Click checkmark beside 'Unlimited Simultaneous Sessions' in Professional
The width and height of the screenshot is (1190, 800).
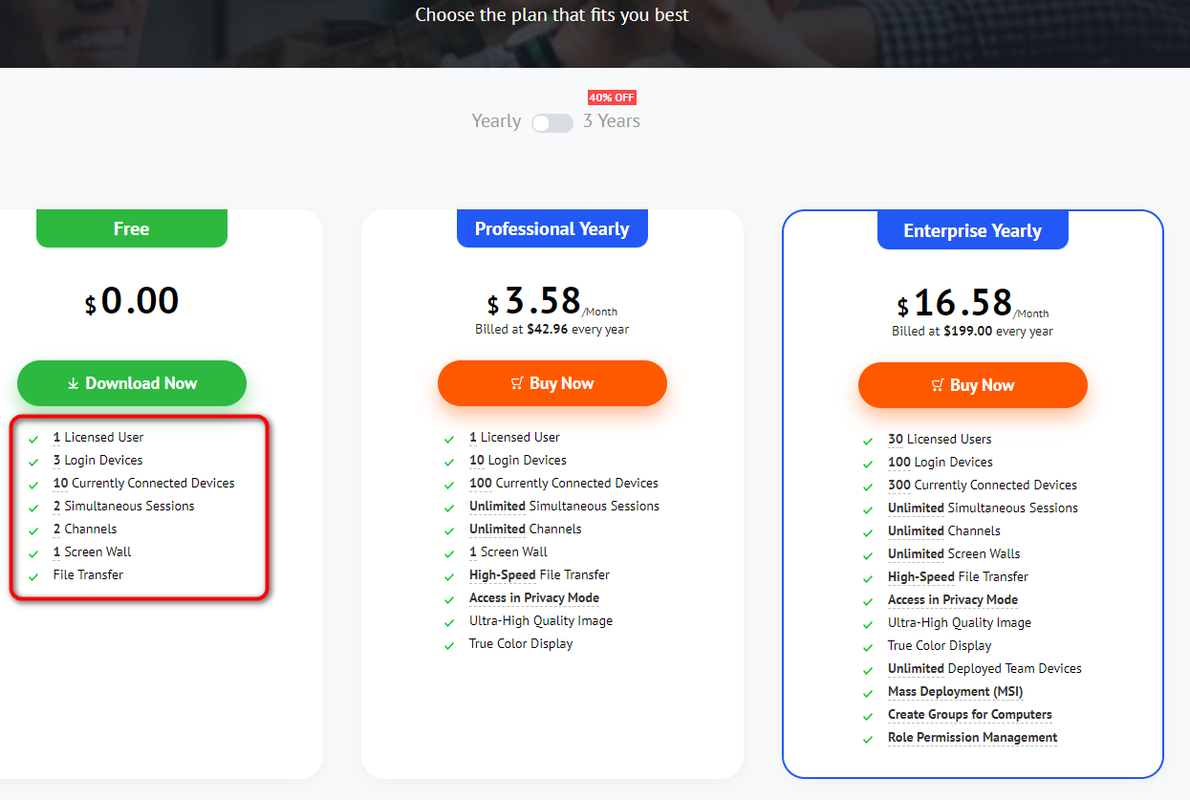tap(449, 508)
